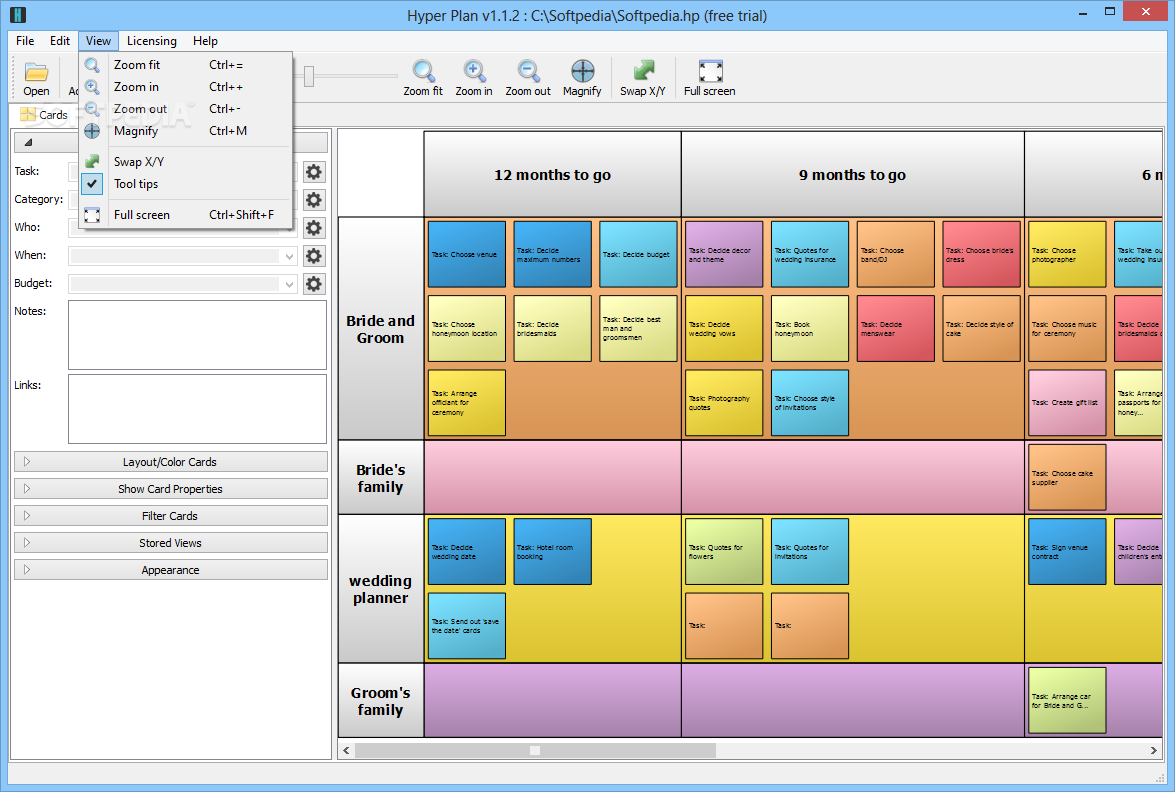Image resolution: width=1175 pixels, height=792 pixels.
Task: Choose Zoom fit in the View menu
Action: 185,65
